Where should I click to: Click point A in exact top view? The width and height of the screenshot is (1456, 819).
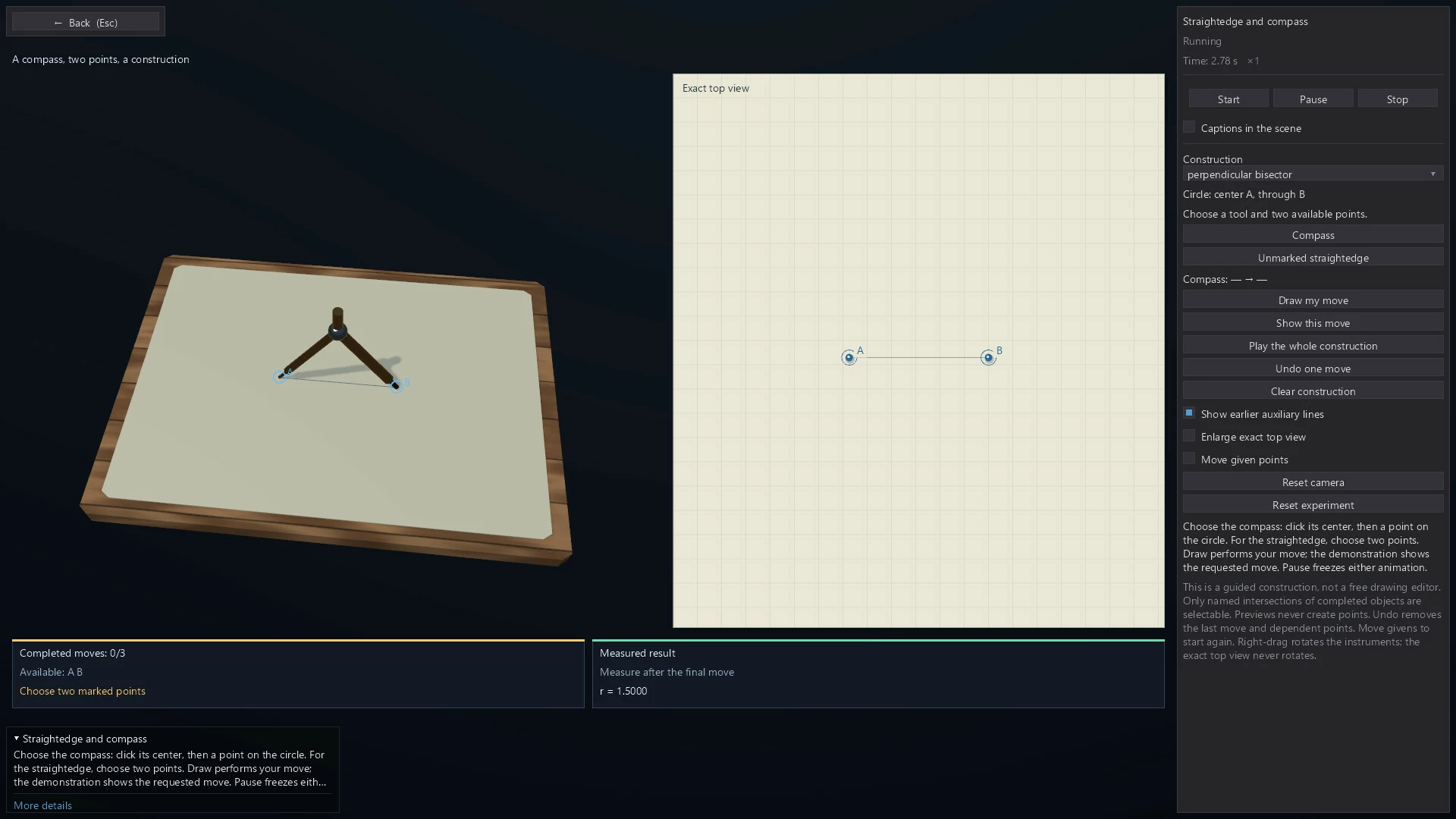pyautogui.click(x=849, y=357)
